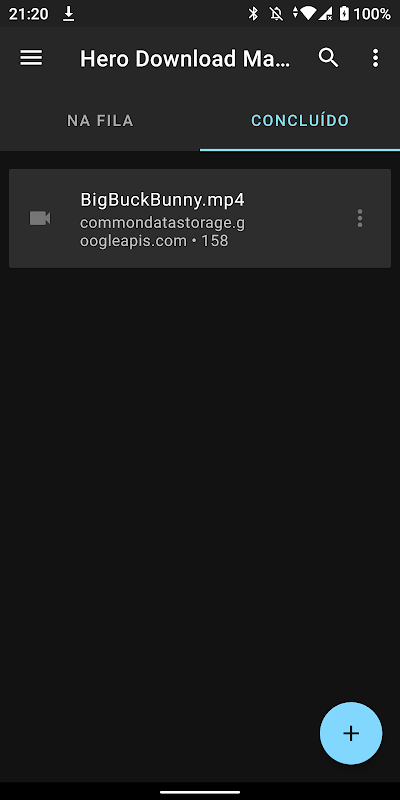Screen dimensions: 400x800
Task: Open the hamburger navigation menu
Action: (31, 58)
